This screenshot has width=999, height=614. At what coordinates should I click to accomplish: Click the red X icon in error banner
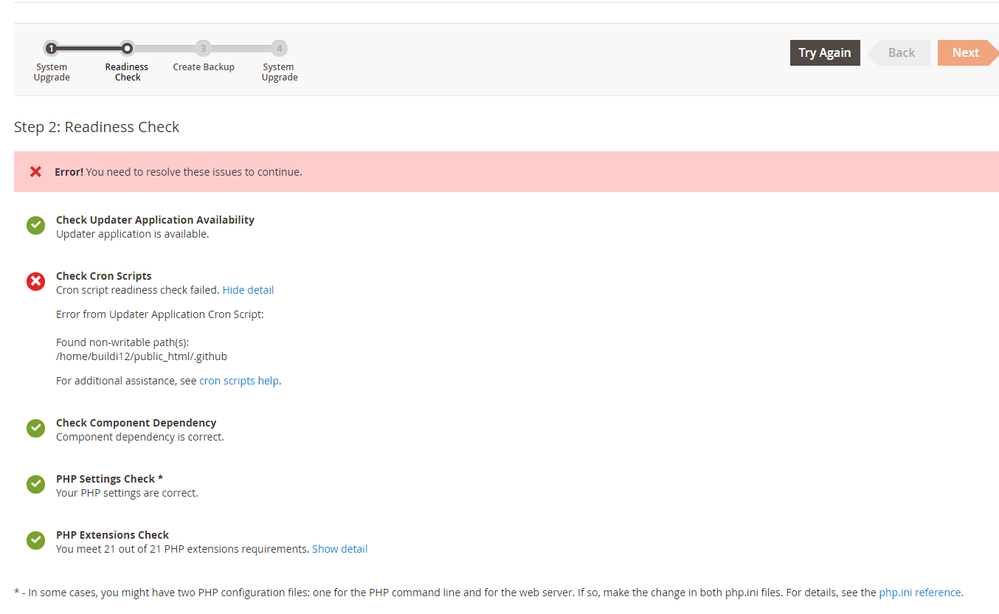coord(36,172)
